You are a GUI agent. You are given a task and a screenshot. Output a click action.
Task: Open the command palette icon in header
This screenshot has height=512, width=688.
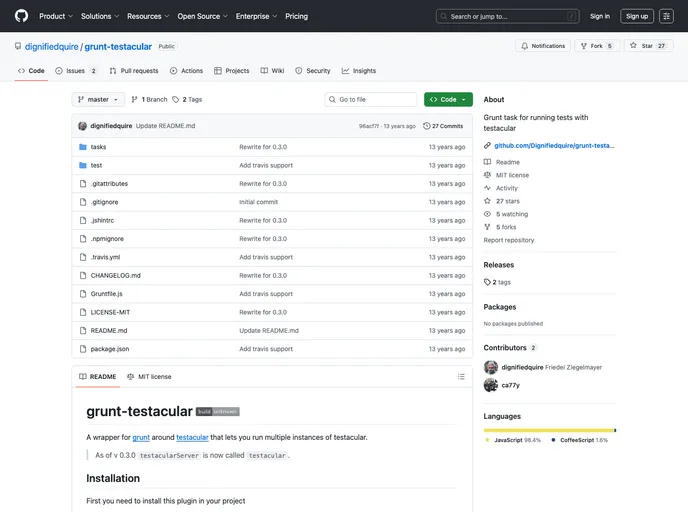click(x=666, y=16)
